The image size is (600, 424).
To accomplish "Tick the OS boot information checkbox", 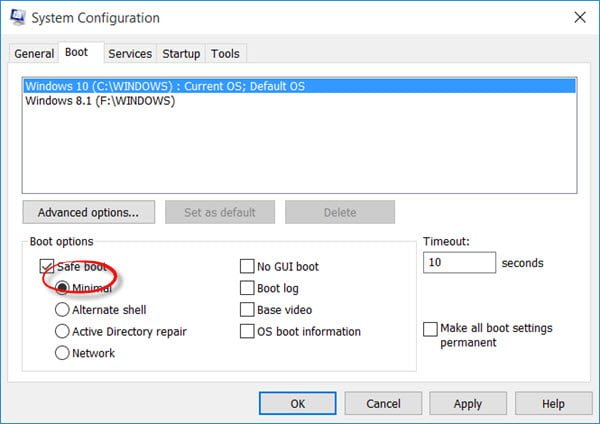I will click(x=247, y=331).
